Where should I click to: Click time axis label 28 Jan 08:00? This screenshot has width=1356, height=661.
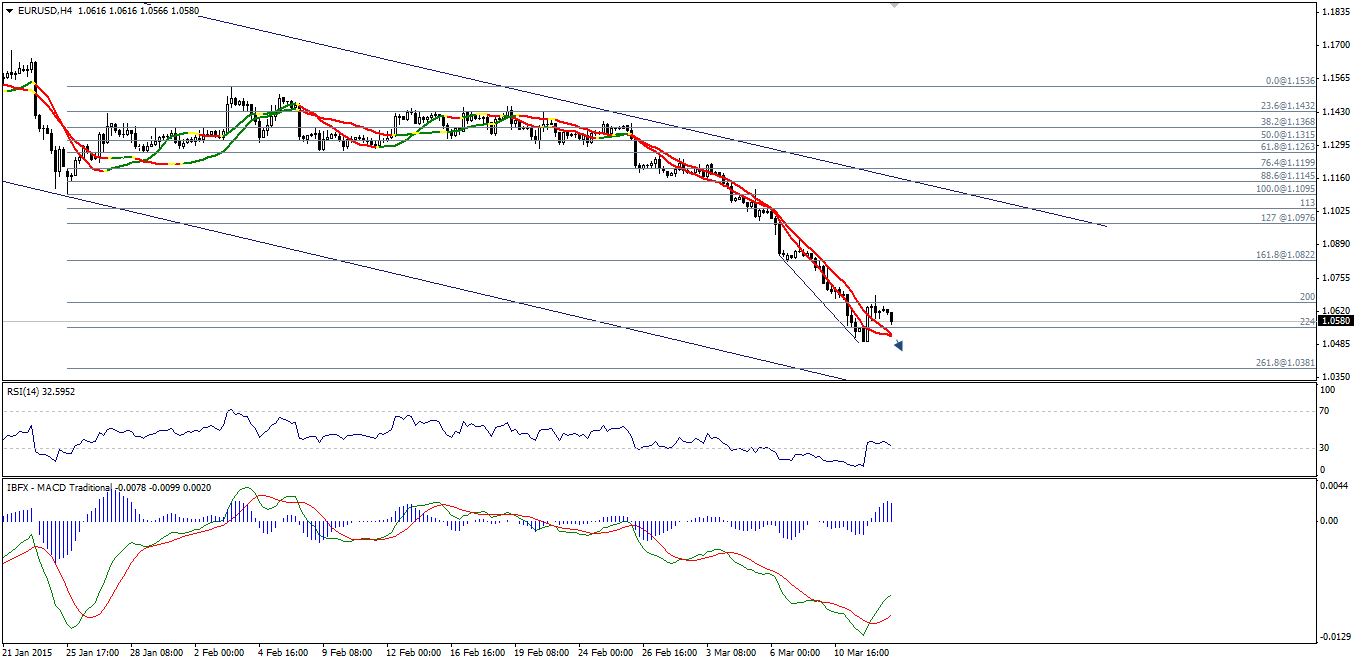pos(159,652)
